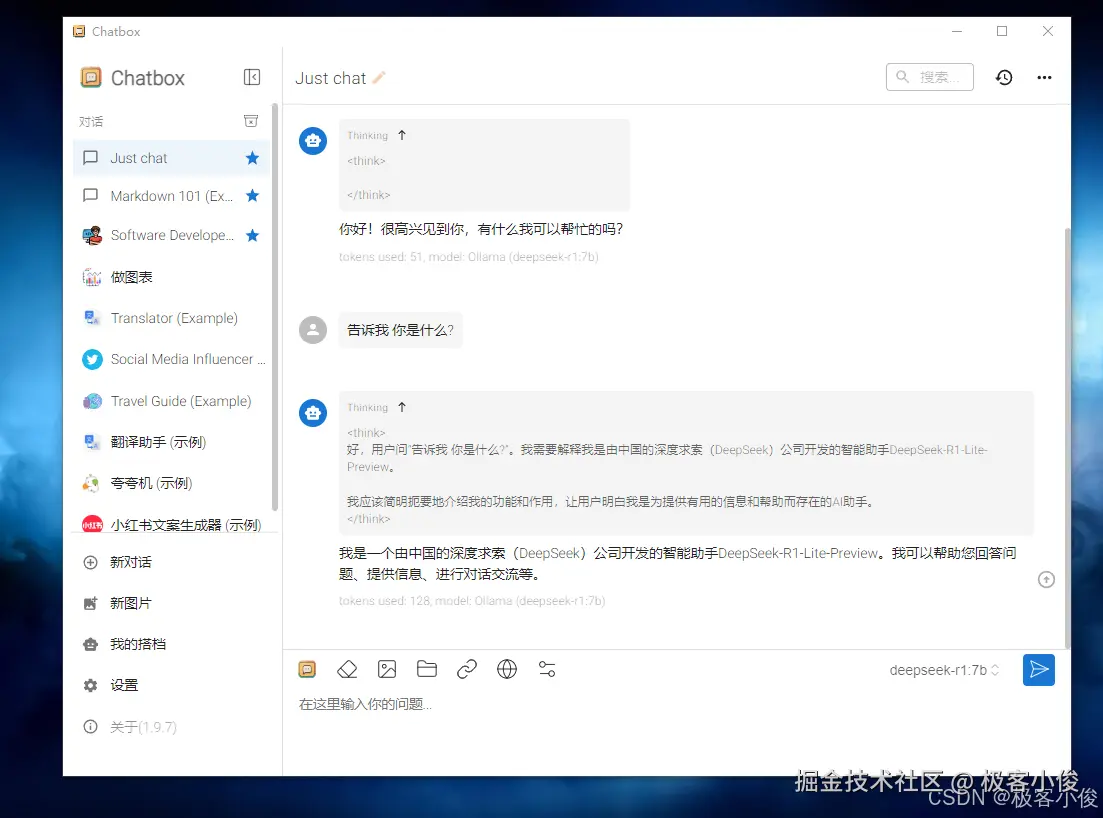This screenshot has height=818, width=1103.
Task: Click the scroll-to-top circular arrow button
Action: pyautogui.click(x=1046, y=580)
